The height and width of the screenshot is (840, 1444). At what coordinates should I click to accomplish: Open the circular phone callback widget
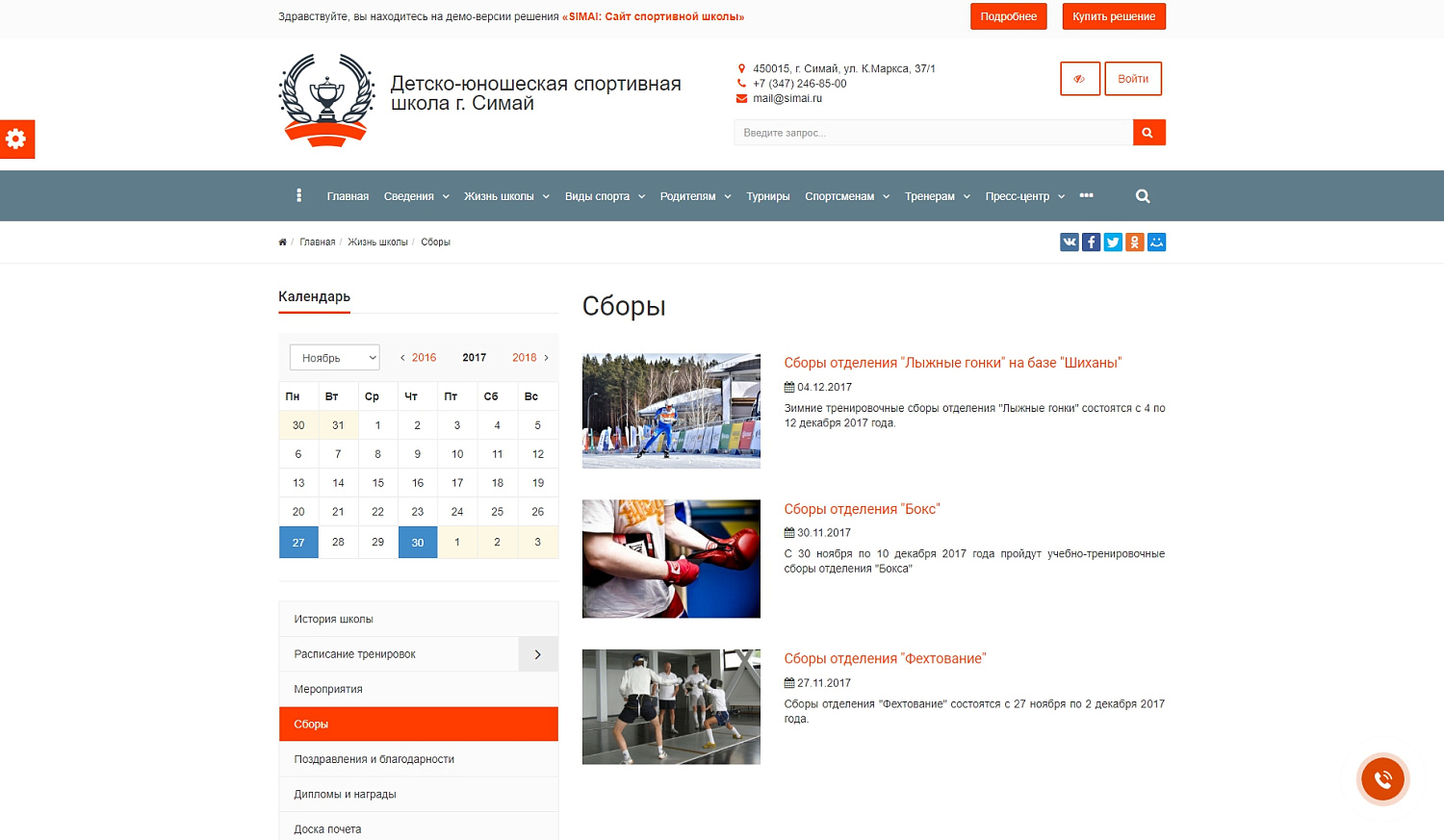(1382, 779)
